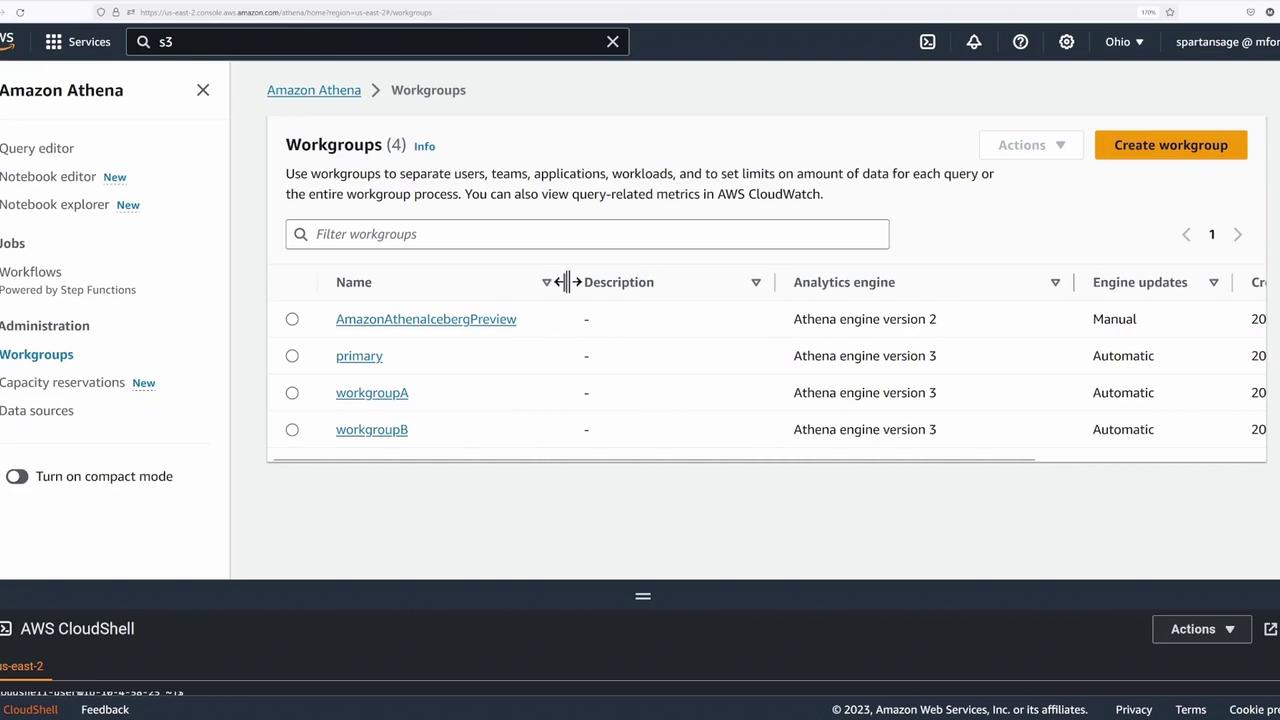Viewport: 1280px width, 720px height.
Task: Click the browser URL address field
Action: pyautogui.click(x=286, y=12)
